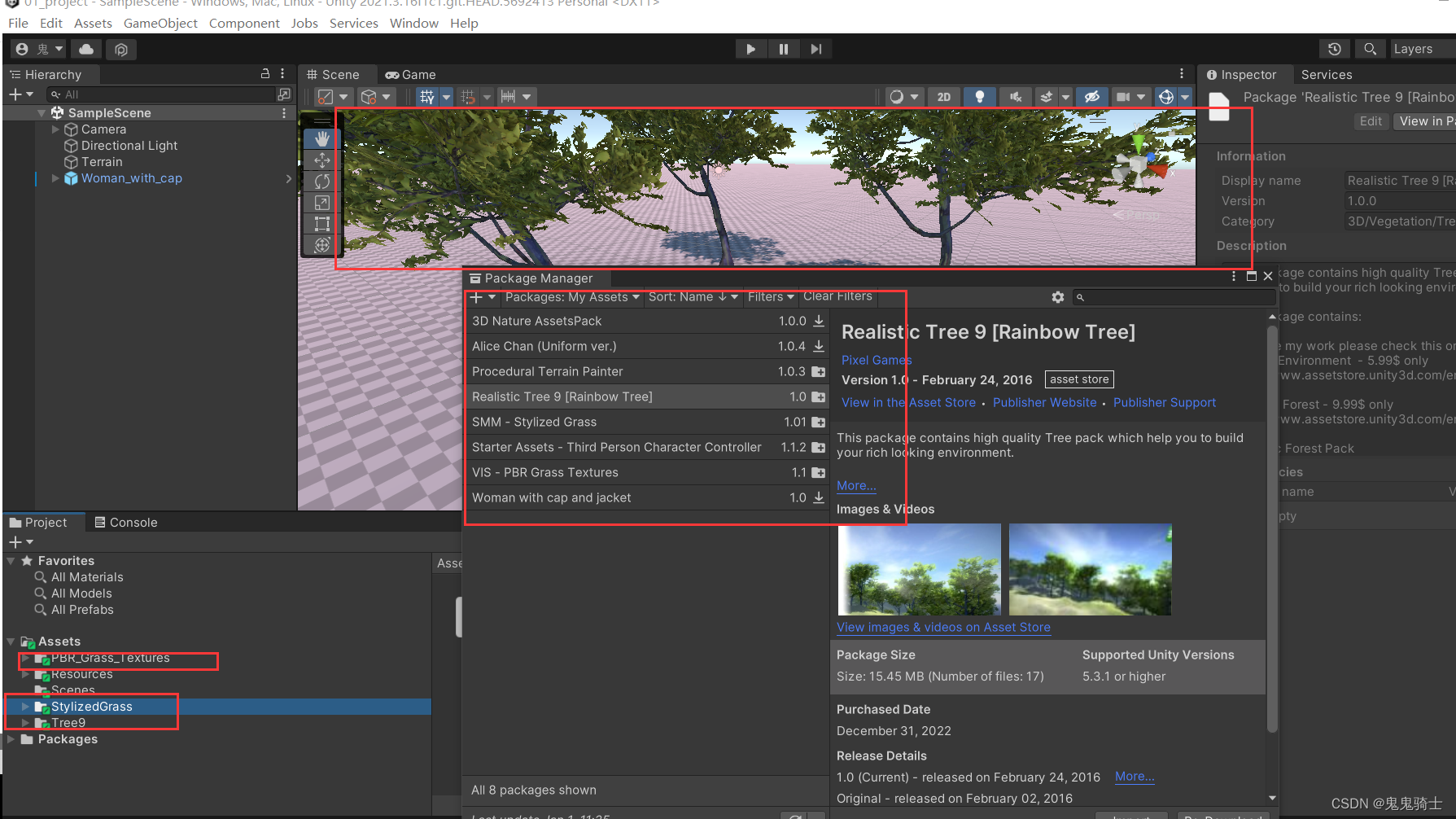The image size is (1456, 819).
Task: Click the Pause button
Action: (x=783, y=49)
